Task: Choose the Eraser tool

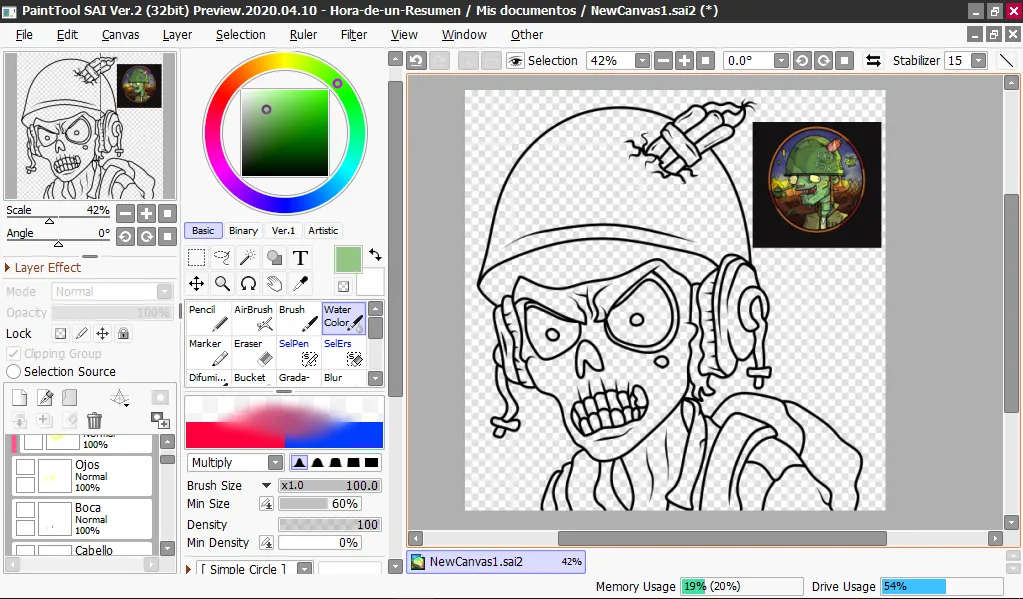Action: coord(253,352)
